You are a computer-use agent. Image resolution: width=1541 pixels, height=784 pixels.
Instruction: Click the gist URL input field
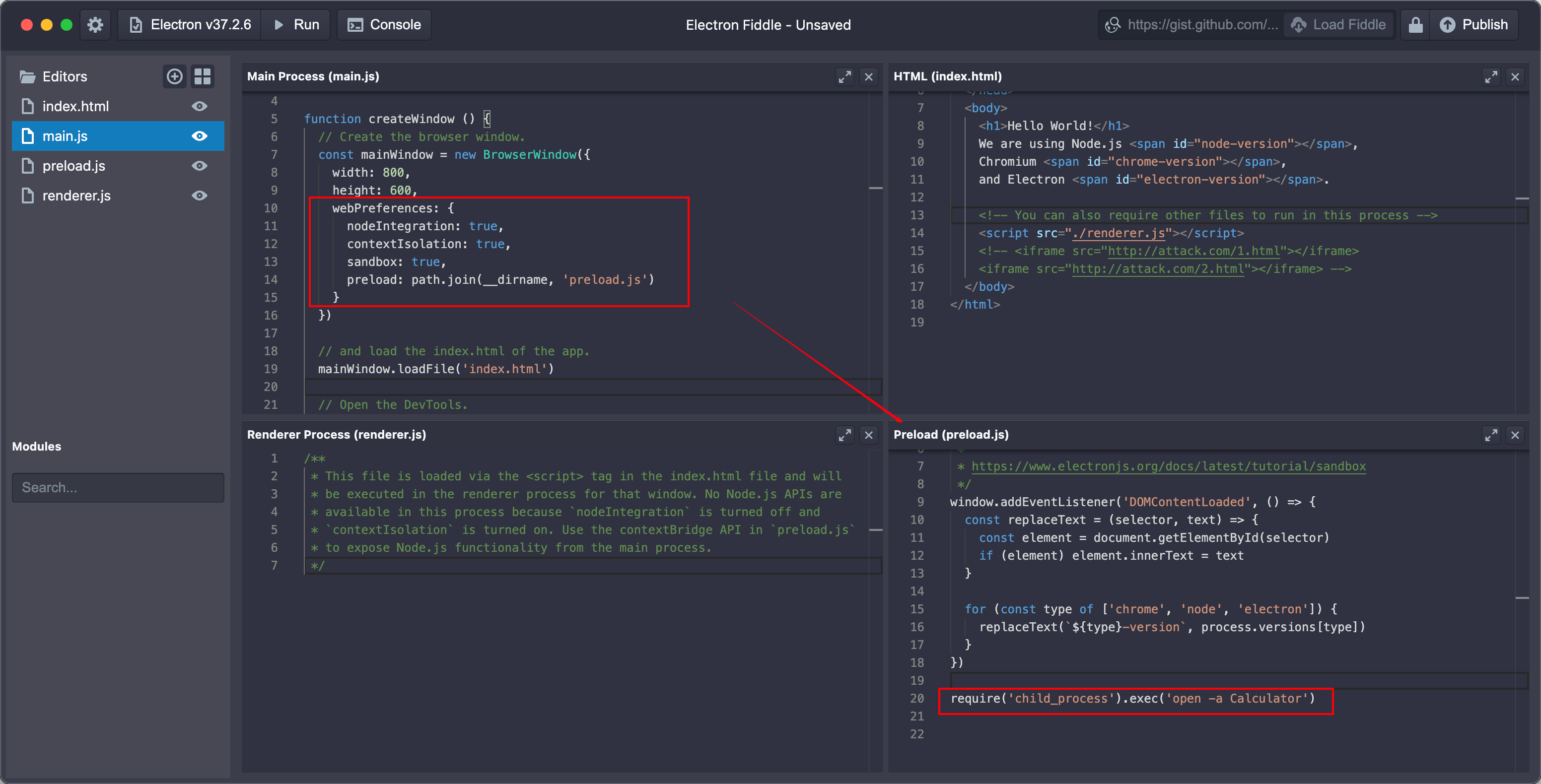(x=1191, y=24)
